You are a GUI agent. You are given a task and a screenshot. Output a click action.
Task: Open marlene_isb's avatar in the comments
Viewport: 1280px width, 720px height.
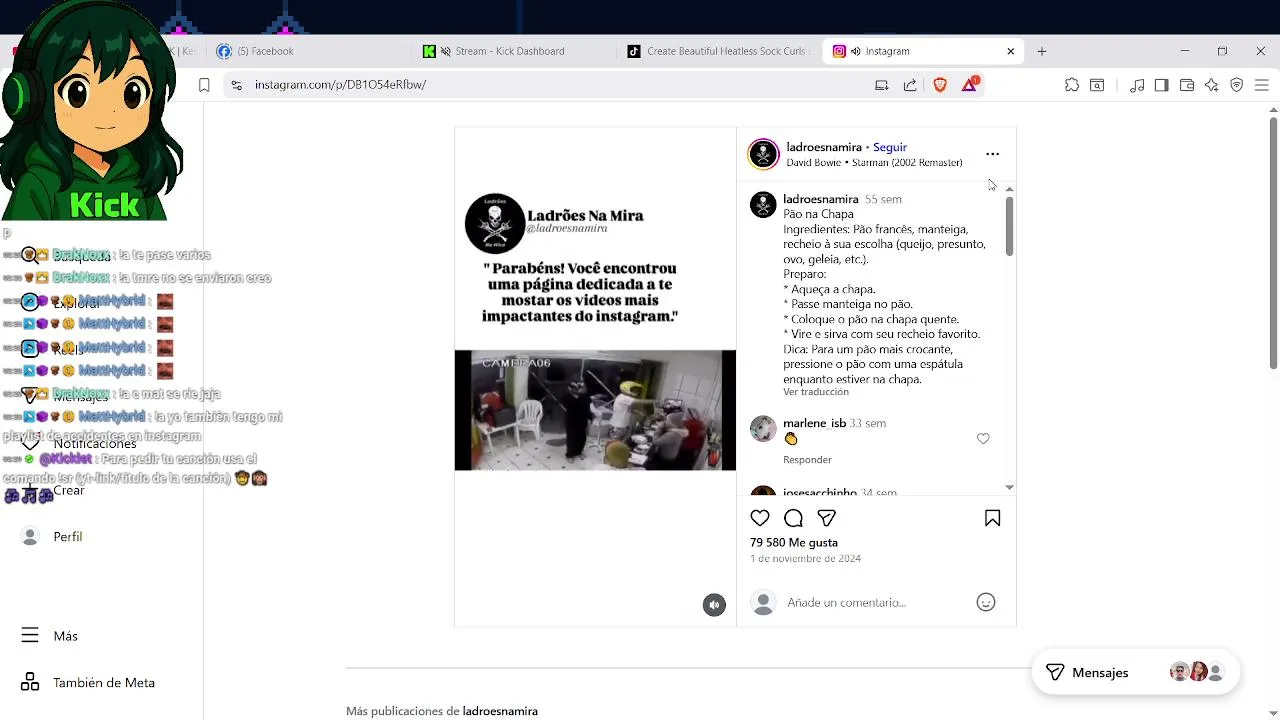click(763, 428)
